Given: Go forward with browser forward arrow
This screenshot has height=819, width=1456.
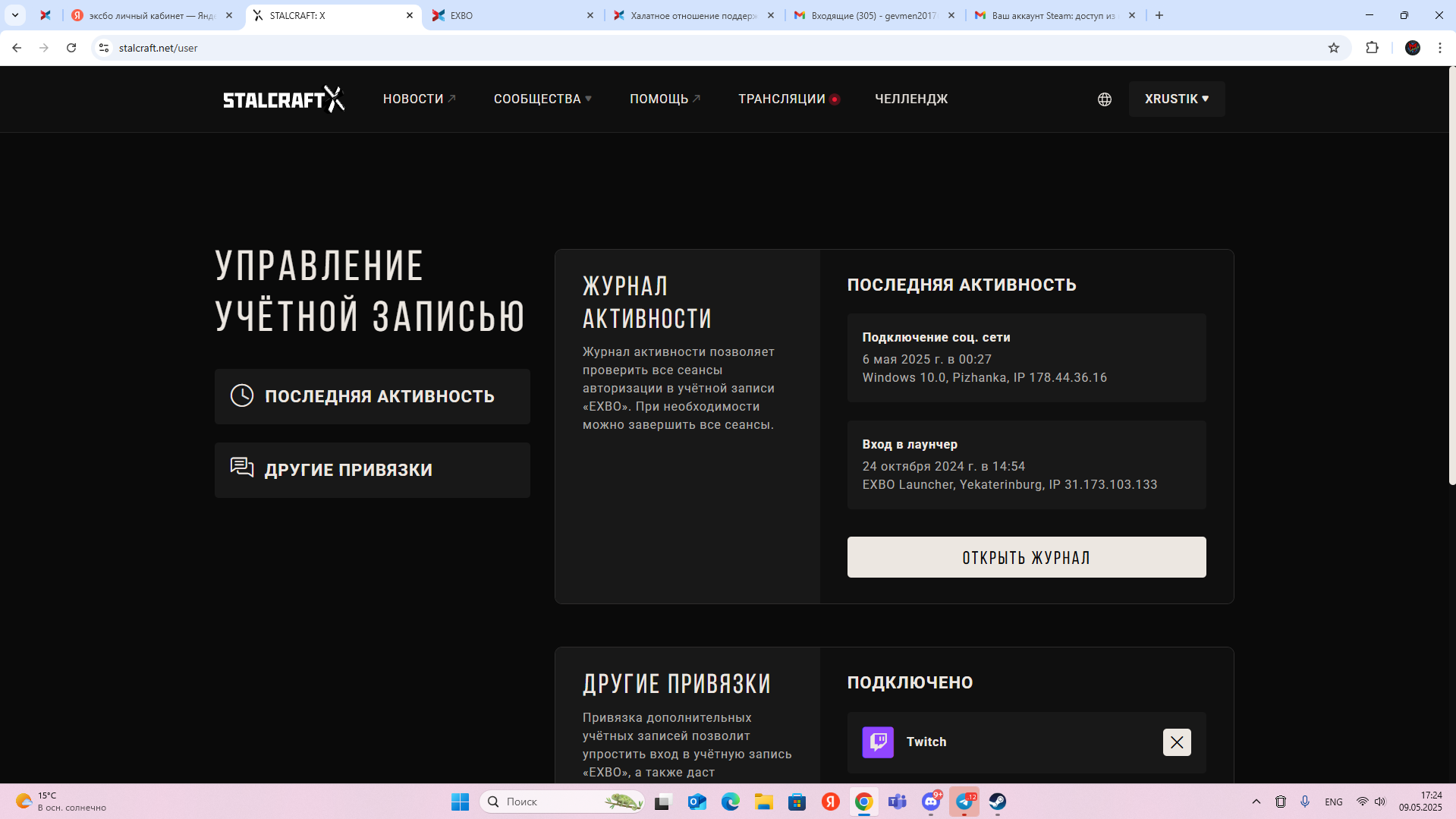Looking at the screenshot, I should coord(44,48).
